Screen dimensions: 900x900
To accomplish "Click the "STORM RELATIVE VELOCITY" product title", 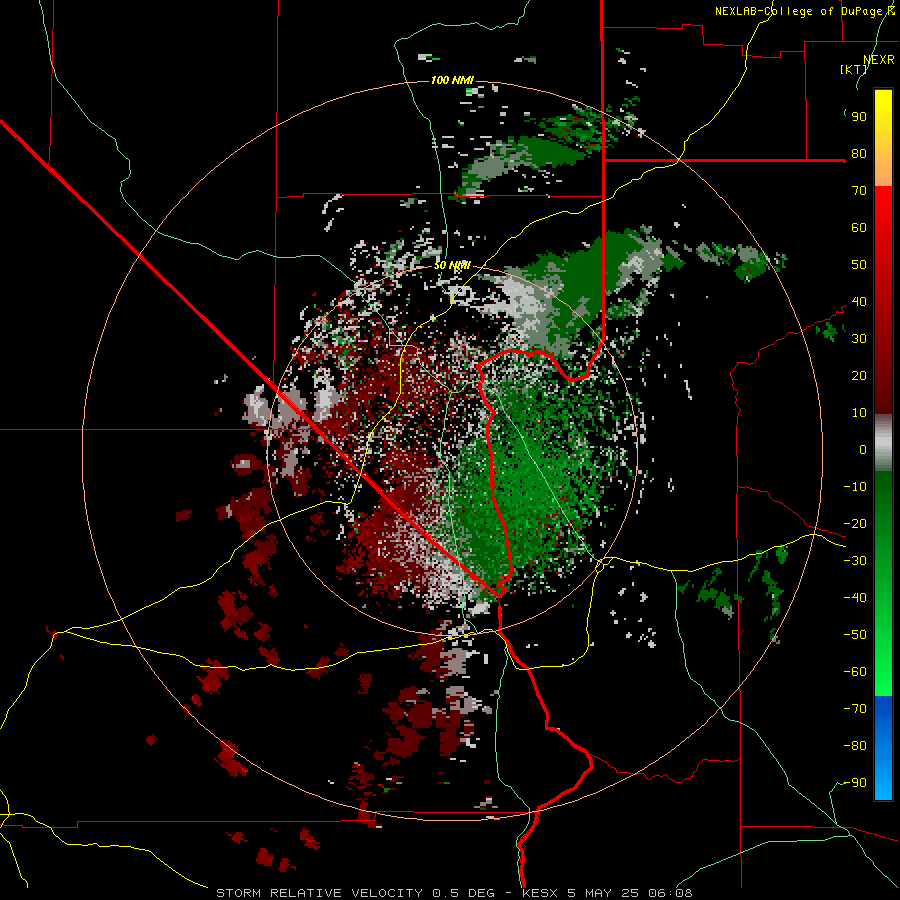I will pos(319,893).
